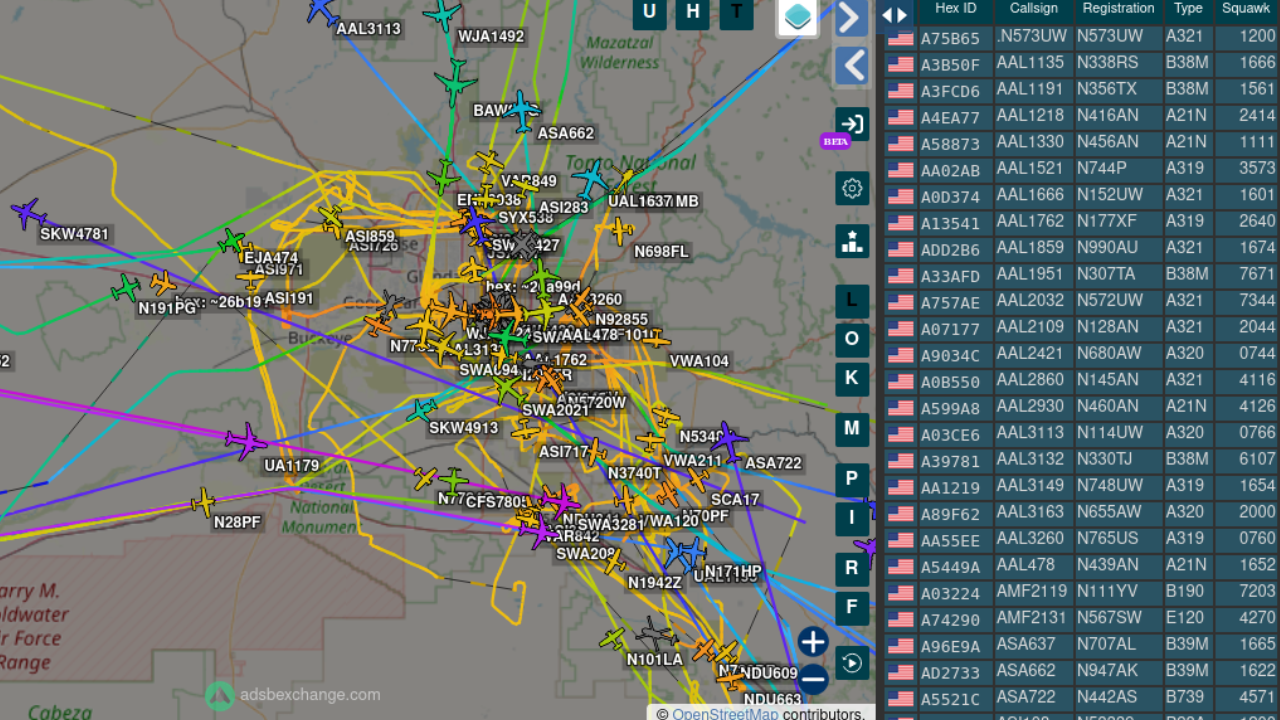This screenshot has width=1280, height=720.
Task: Toggle the O map button
Action: point(852,339)
